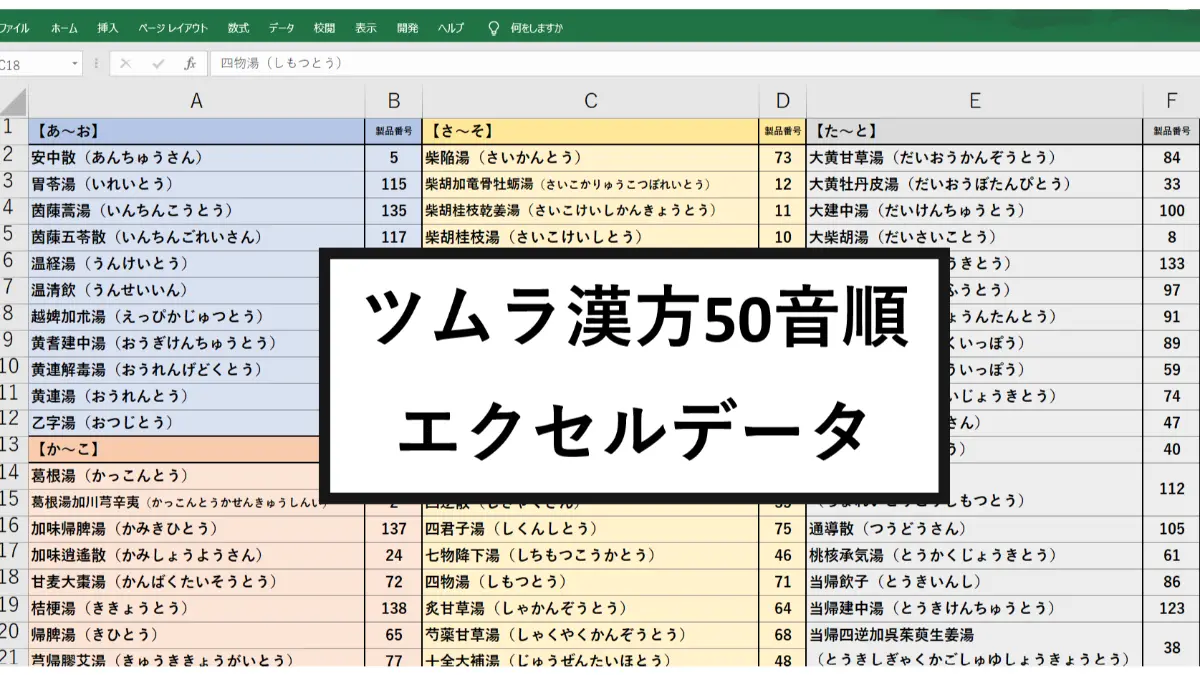Select cell 柴胡桂枝乾姜湯

tap(591, 210)
